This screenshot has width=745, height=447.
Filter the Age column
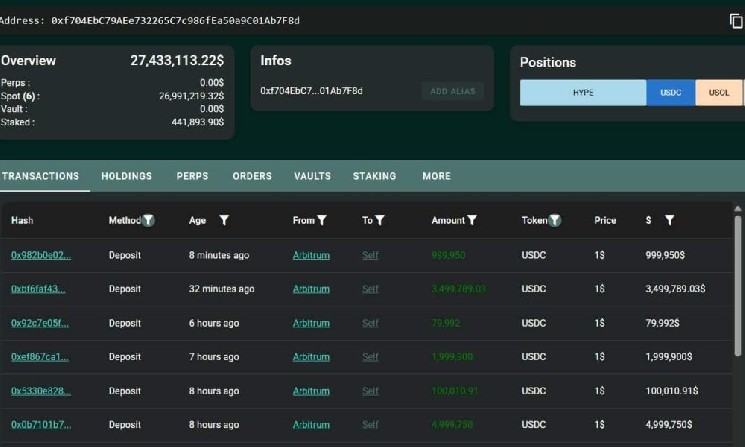pyautogui.click(x=224, y=220)
